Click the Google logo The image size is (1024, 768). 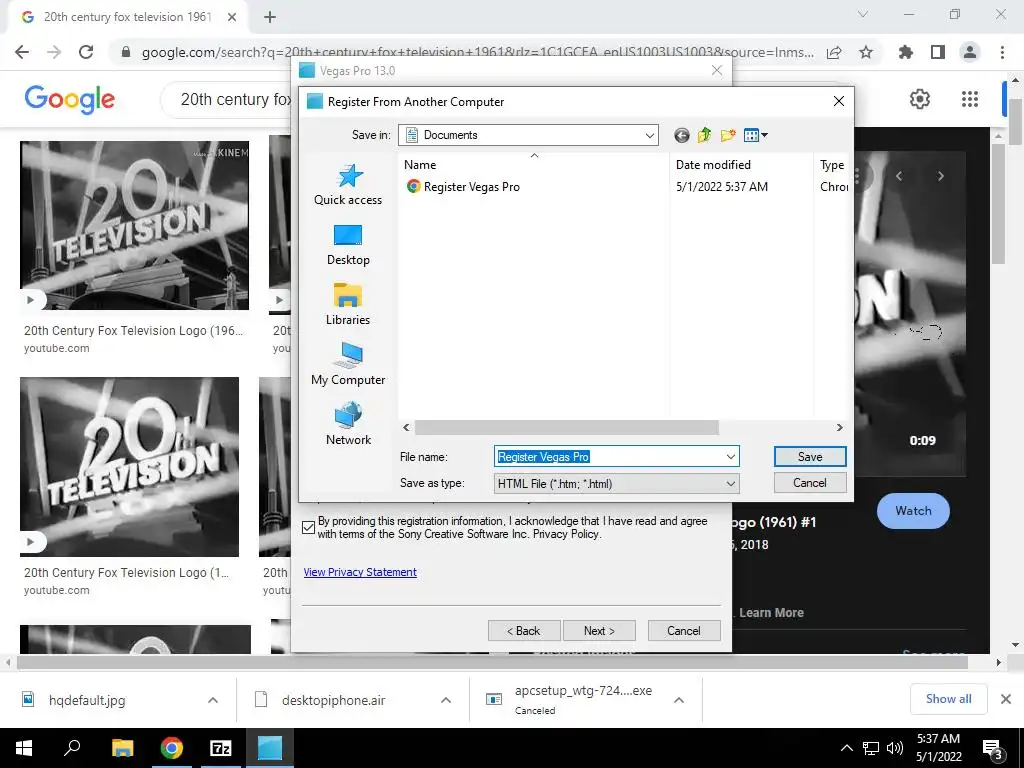tap(69, 99)
